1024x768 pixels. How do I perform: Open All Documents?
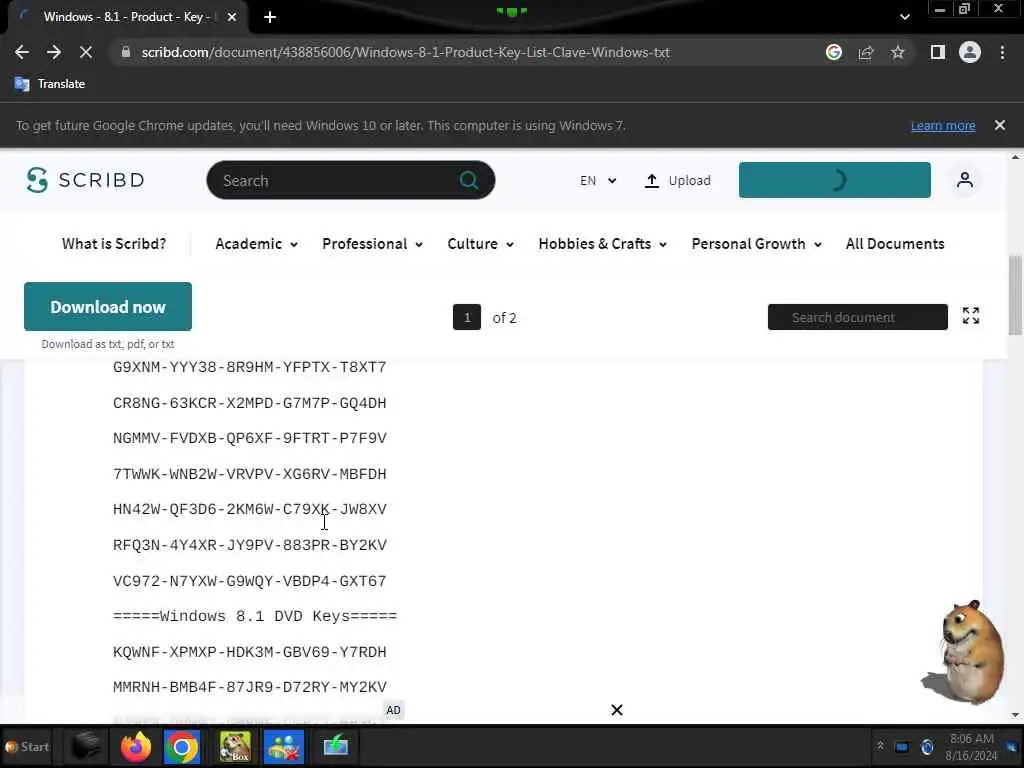(x=895, y=244)
